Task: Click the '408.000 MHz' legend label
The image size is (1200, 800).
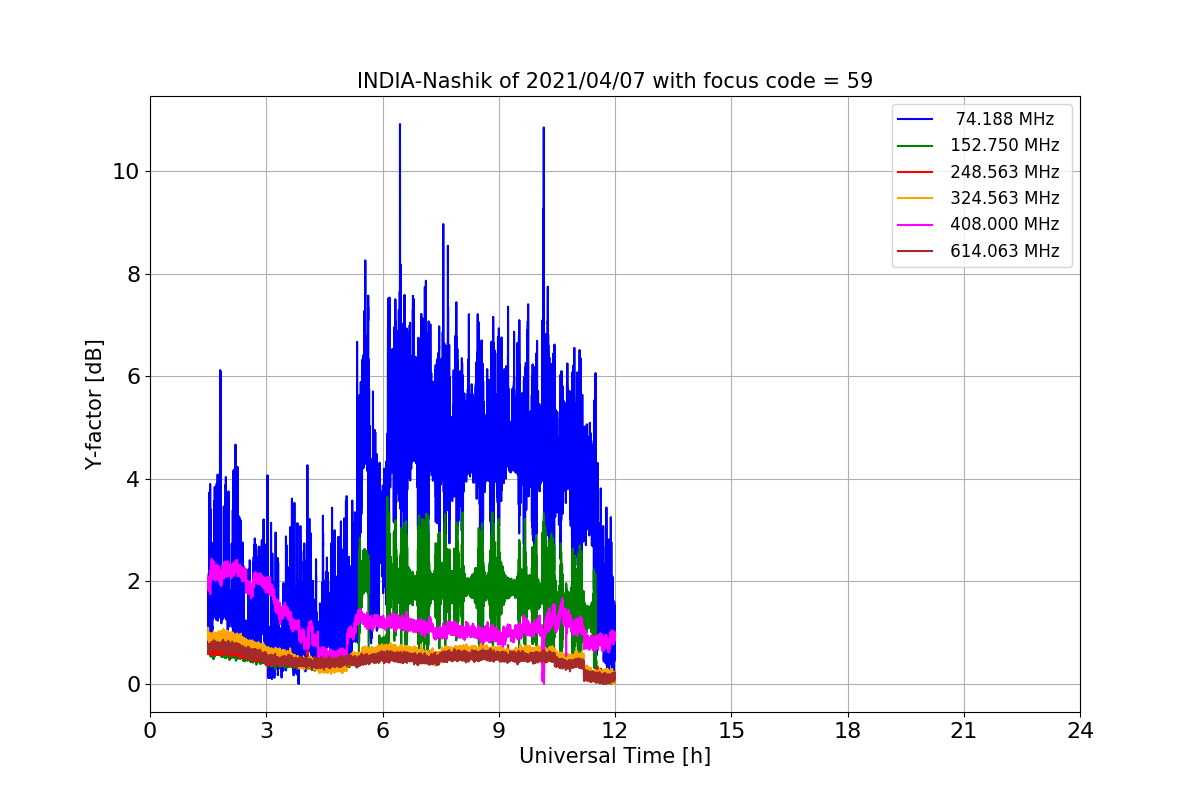Action: pyautogui.click(x=1005, y=225)
